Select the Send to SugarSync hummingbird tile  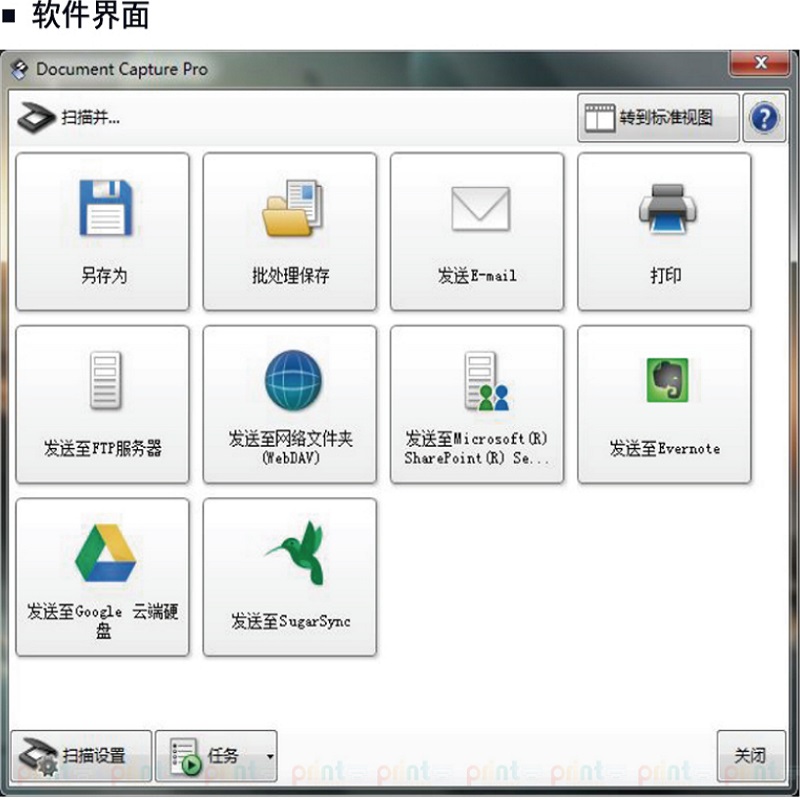coord(290,578)
